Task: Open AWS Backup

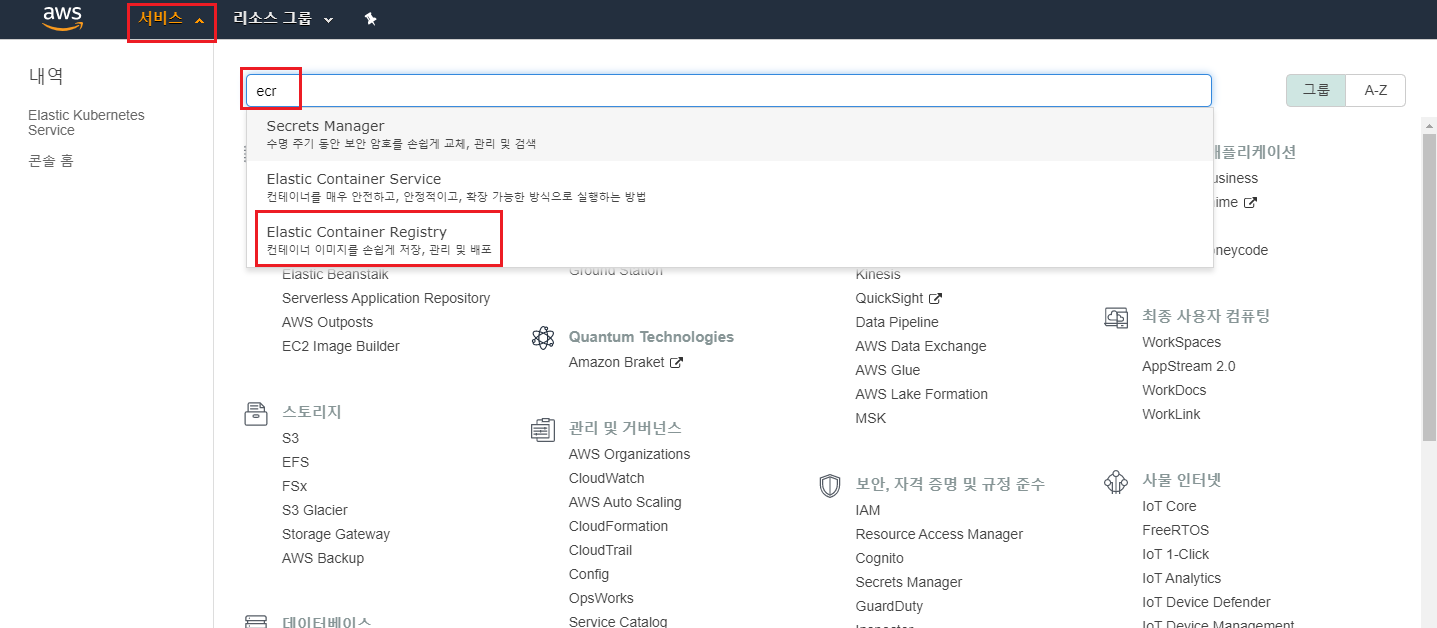Action: click(323, 558)
